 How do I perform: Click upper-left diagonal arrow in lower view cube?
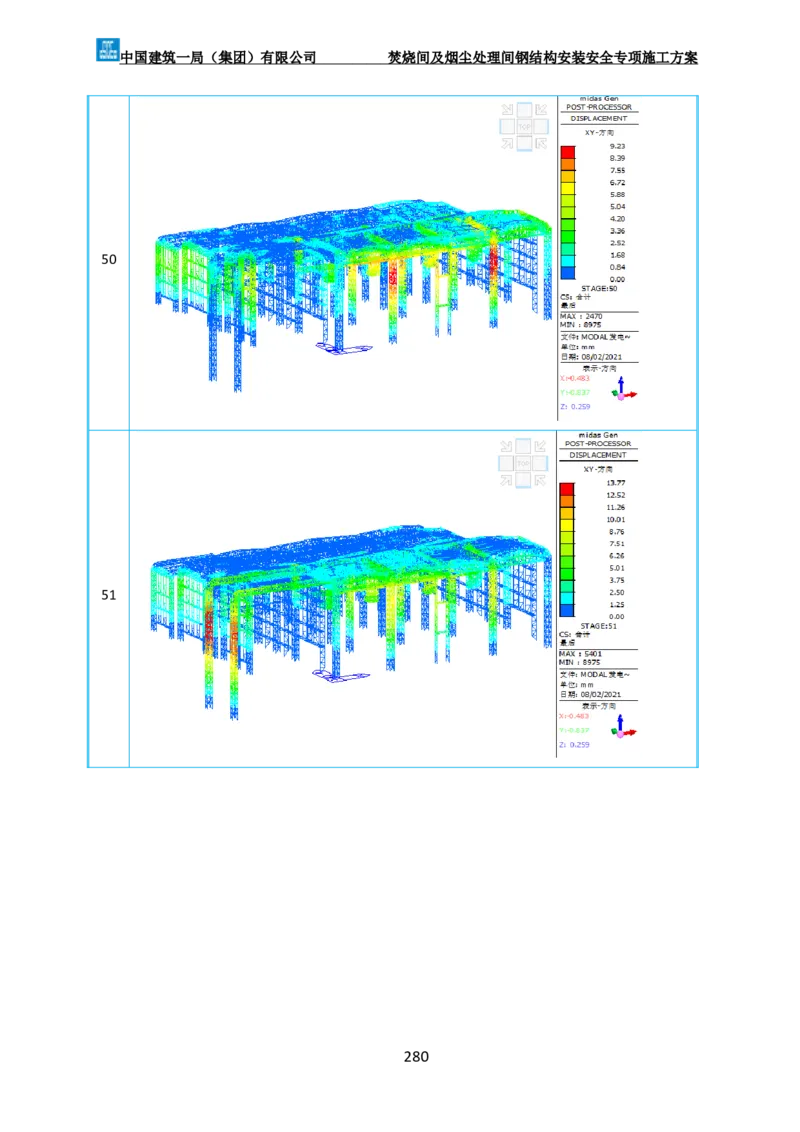(x=507, y=446)
